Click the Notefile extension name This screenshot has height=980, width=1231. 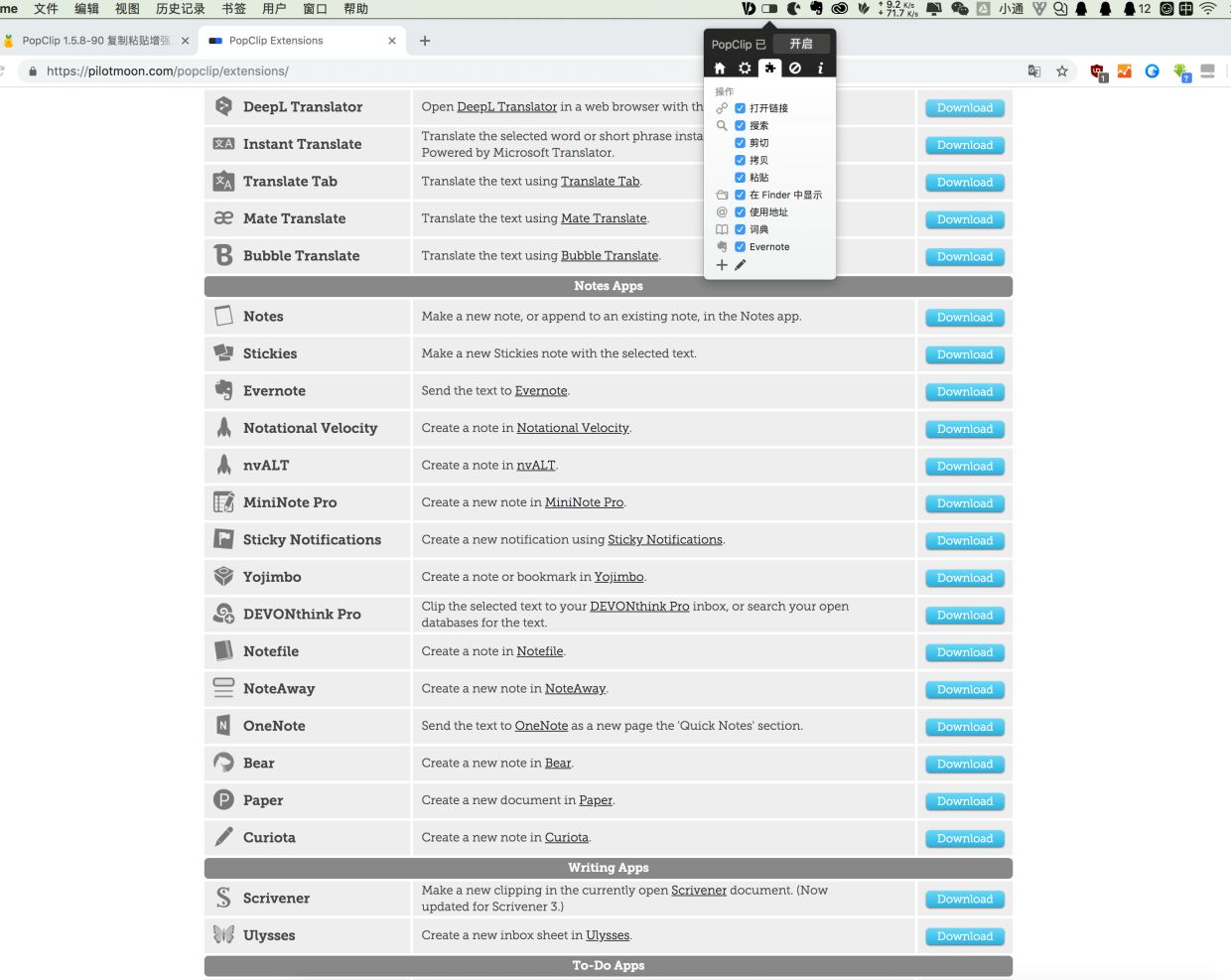(271, 651)
